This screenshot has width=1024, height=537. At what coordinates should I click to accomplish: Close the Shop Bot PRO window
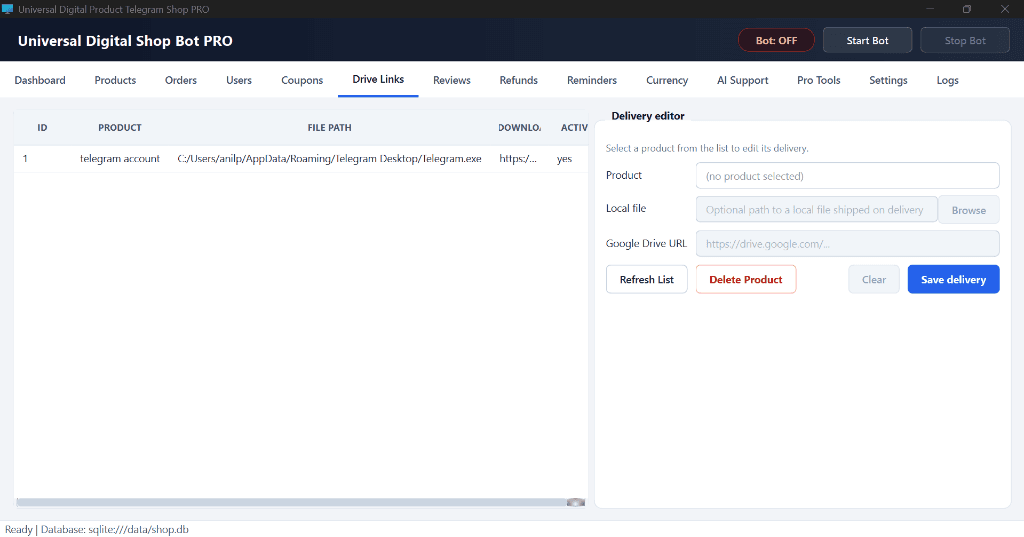(x=1004, y=9)
